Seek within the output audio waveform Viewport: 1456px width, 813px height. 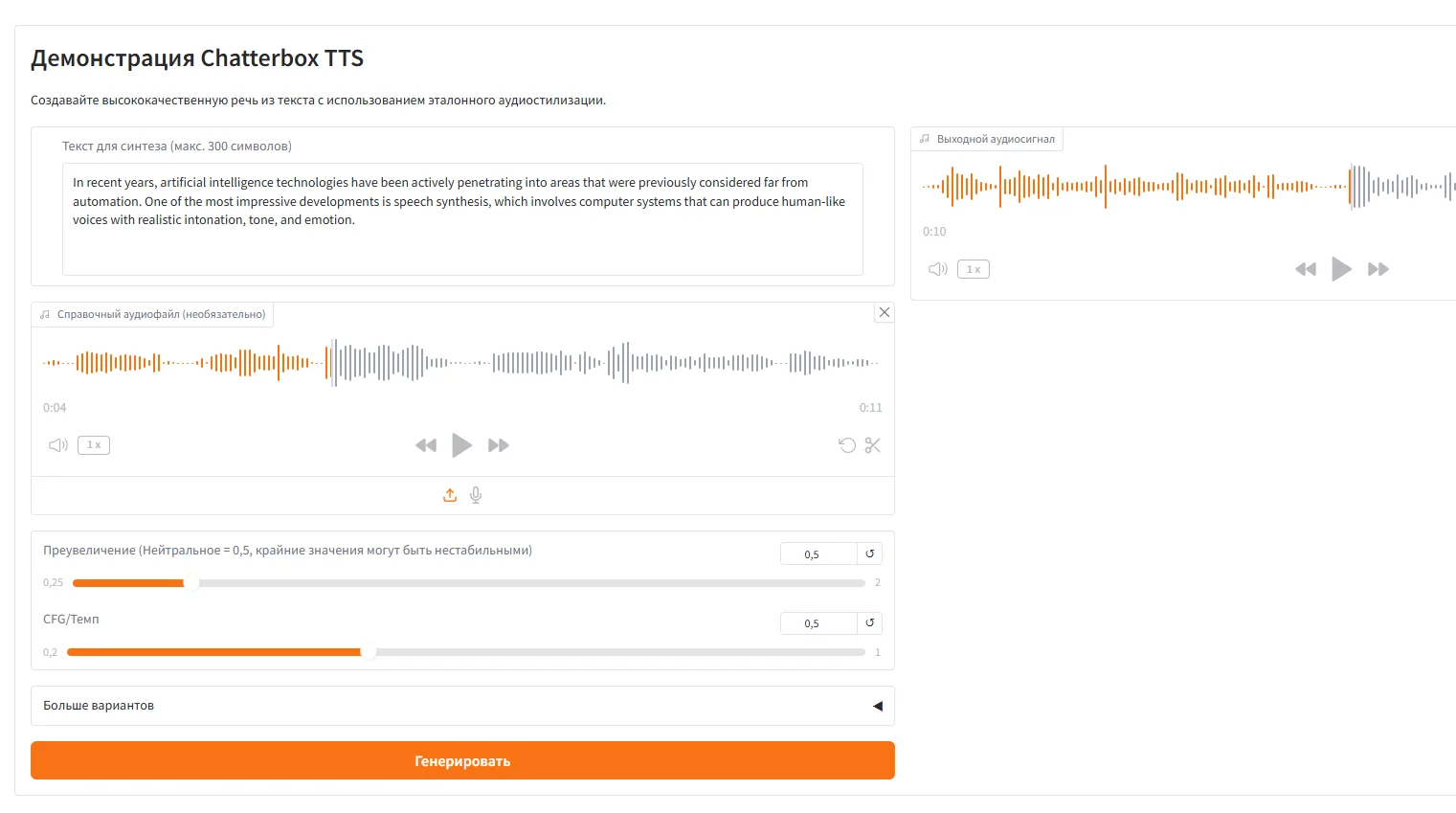[1189, 187]
